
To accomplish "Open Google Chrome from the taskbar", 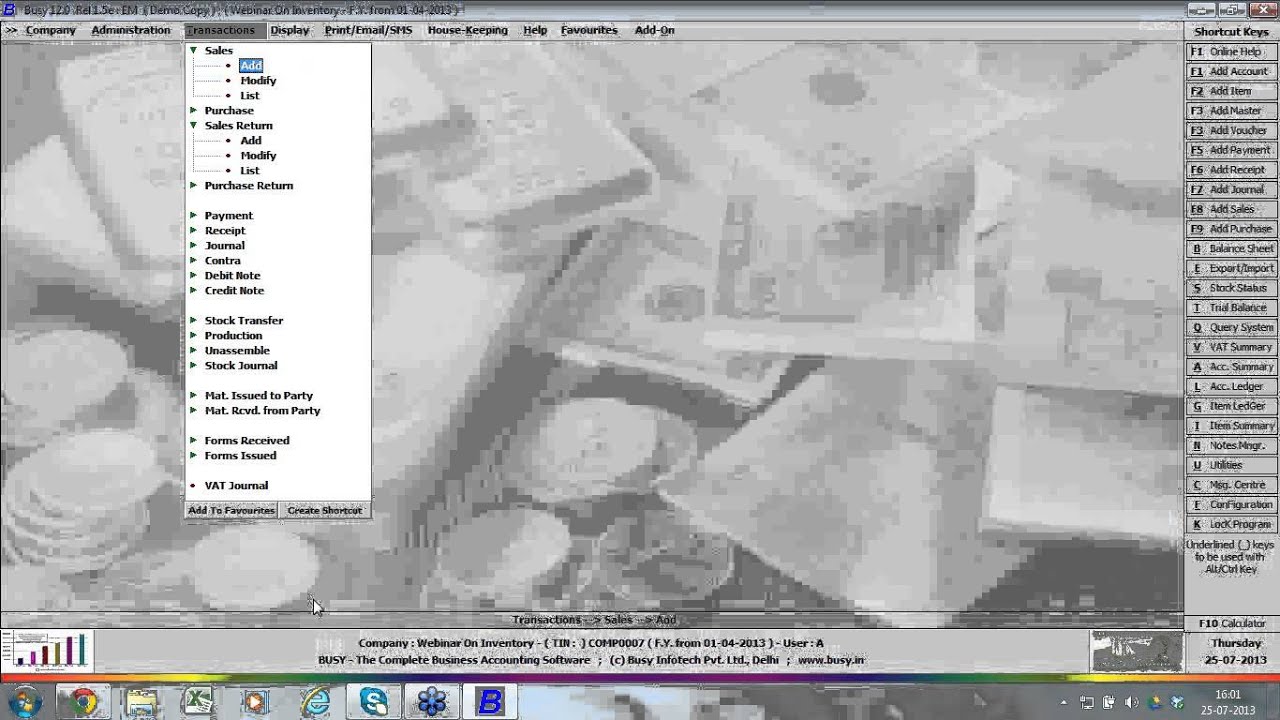I will point(83,702).
